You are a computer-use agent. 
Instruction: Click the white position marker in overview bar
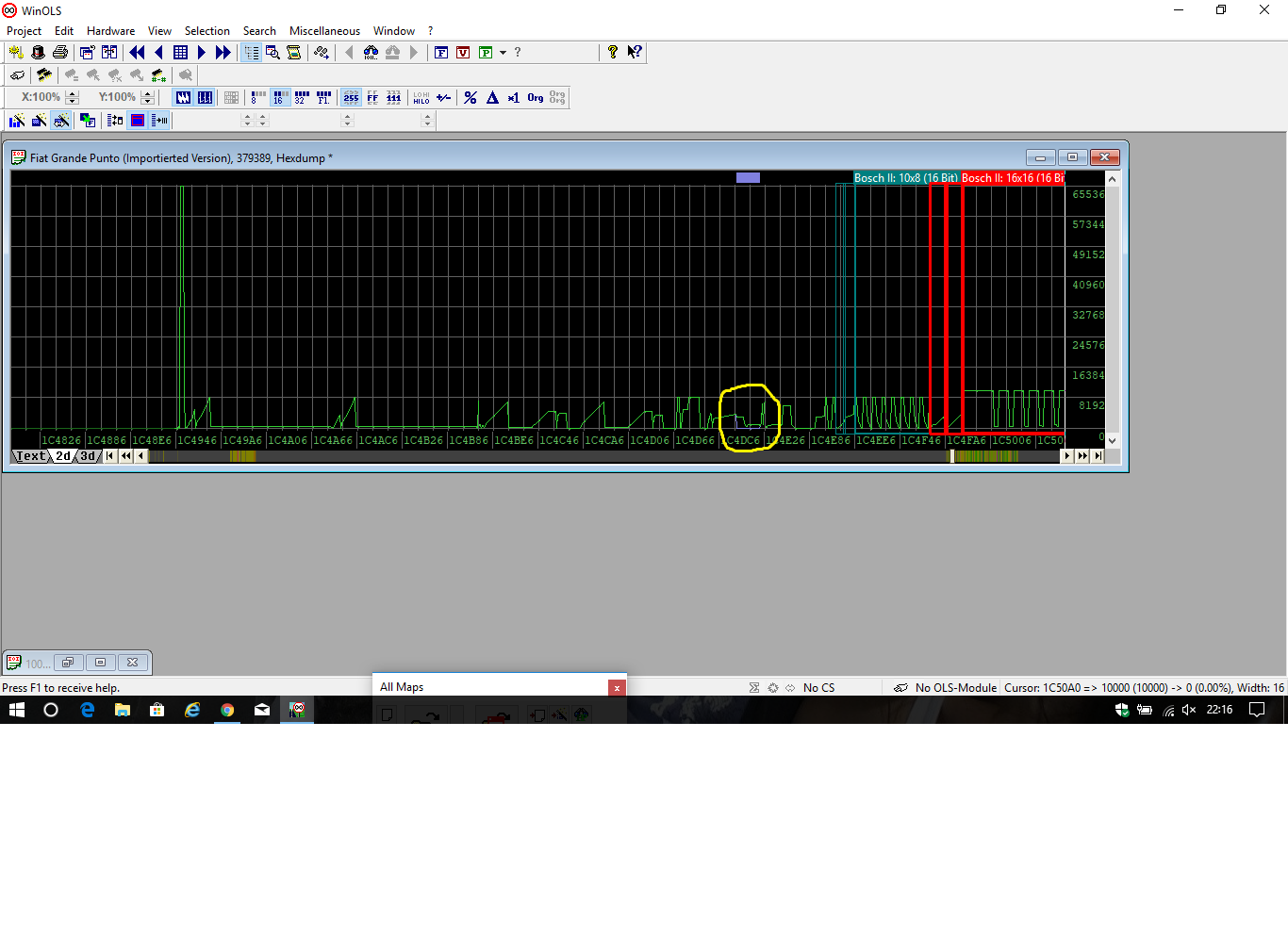click(952, 456)
